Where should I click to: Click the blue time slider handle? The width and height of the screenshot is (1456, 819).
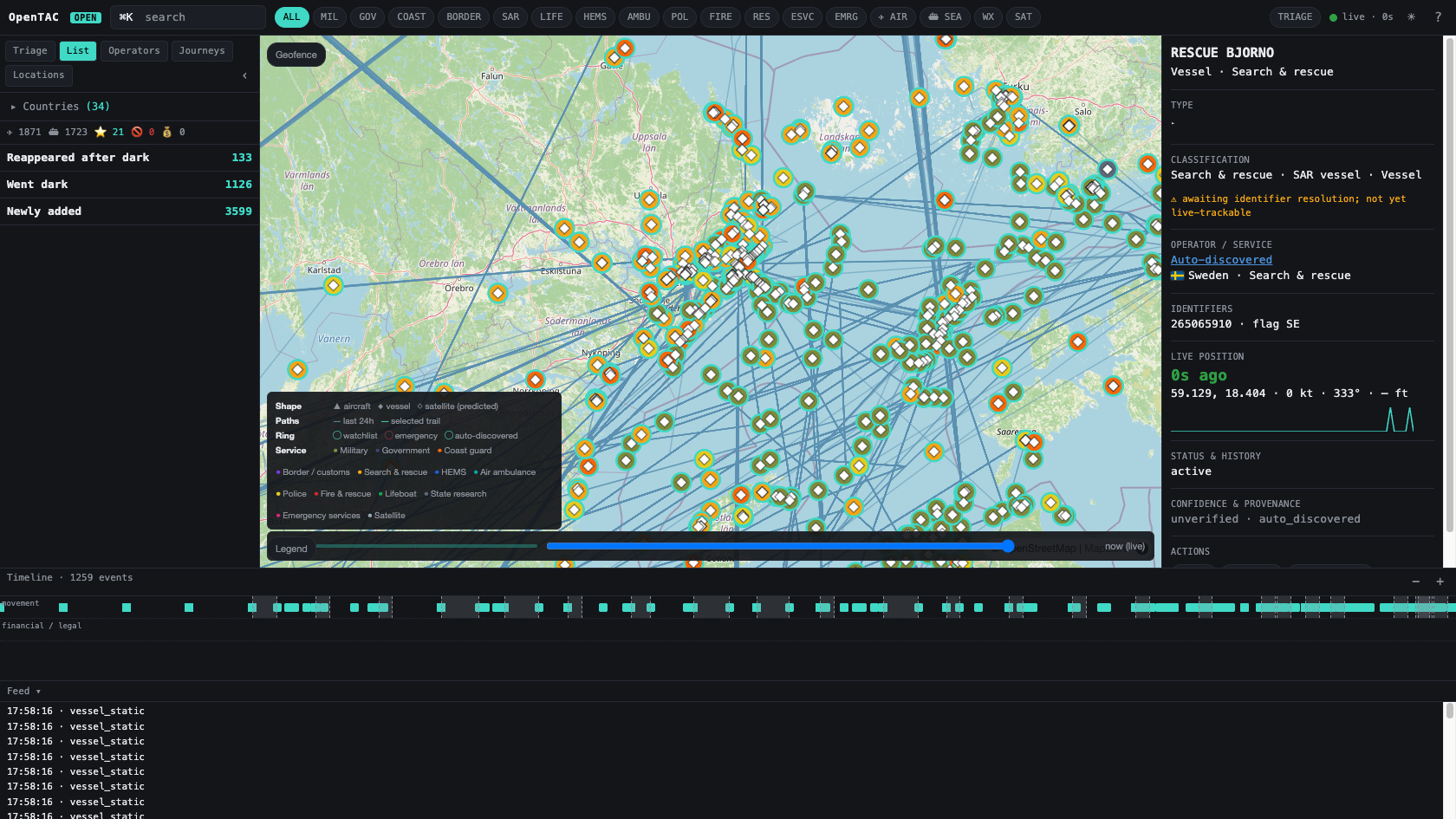click(1008, 546)
